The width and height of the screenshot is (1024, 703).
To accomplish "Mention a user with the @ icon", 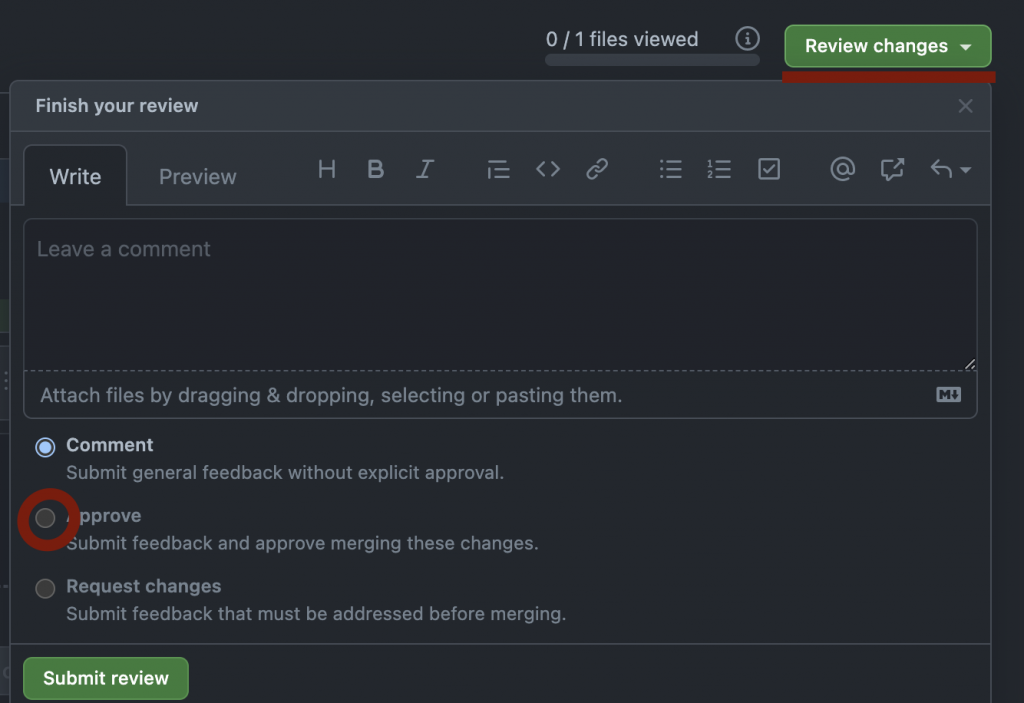I will [x=842, y=169].
